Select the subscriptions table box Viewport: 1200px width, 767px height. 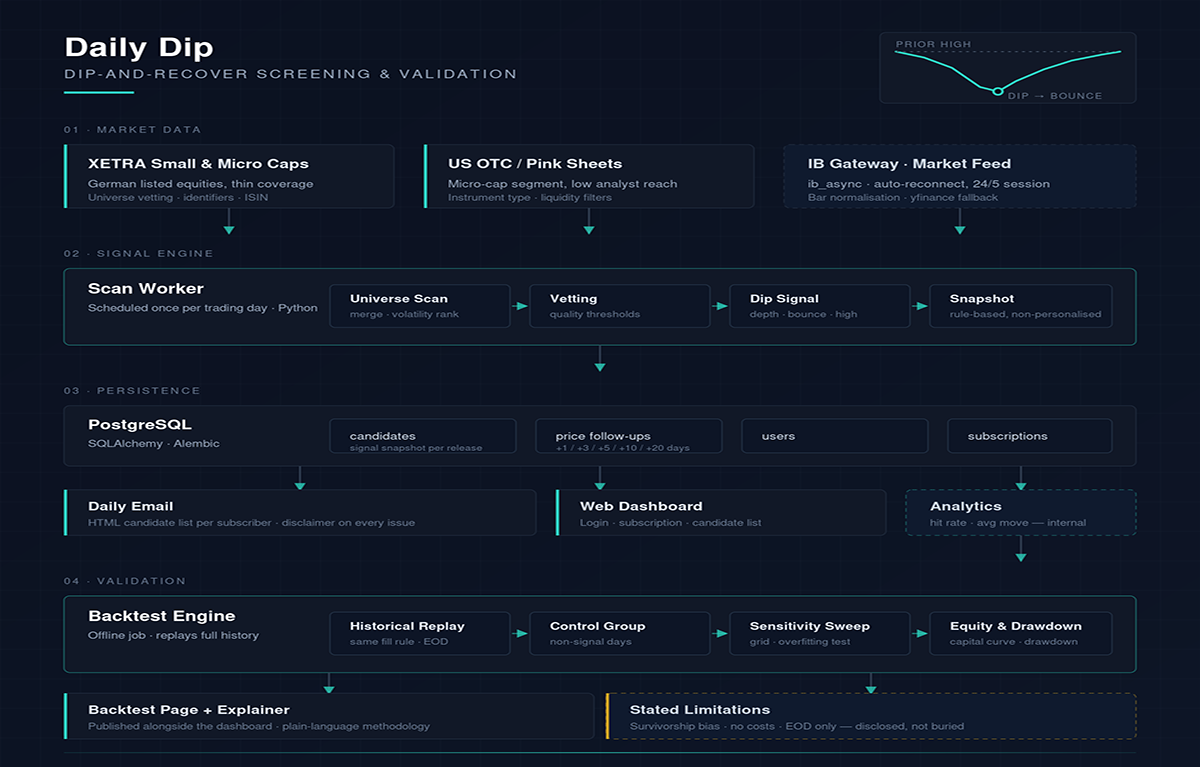(1030, 436)
